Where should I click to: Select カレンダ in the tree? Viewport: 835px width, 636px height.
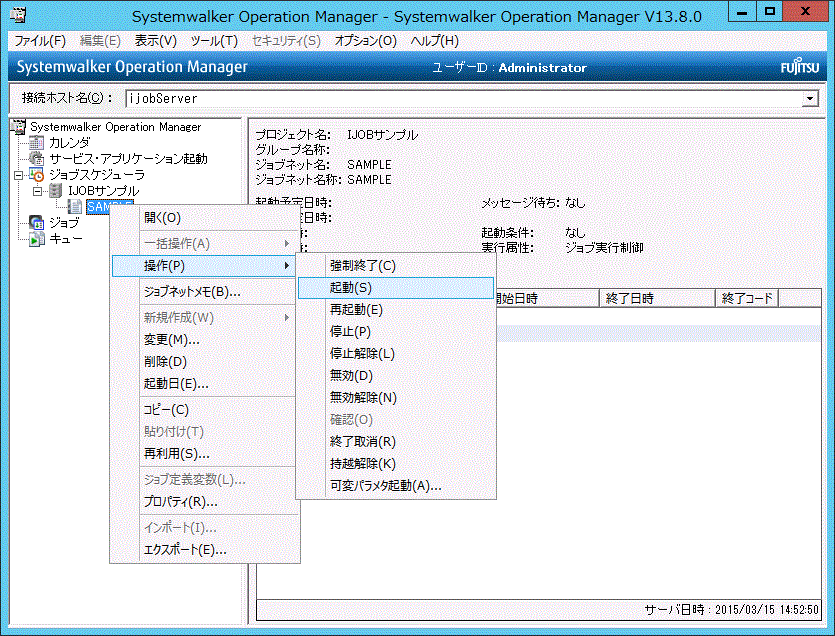pyautogui.click(x=69, y=143)
